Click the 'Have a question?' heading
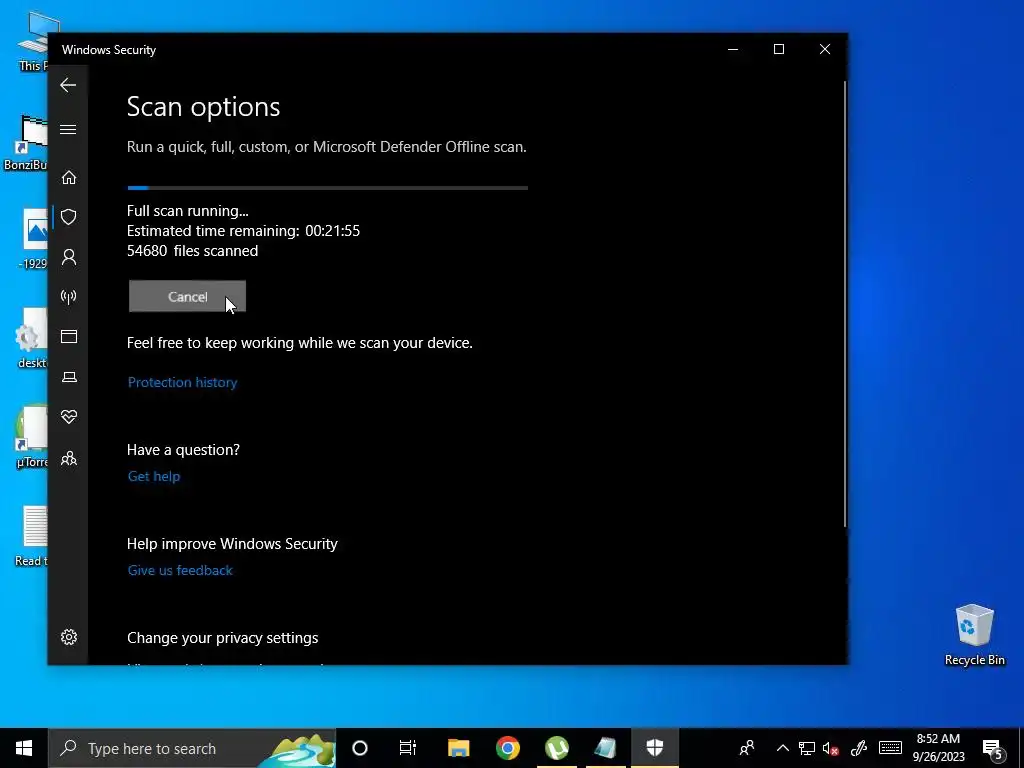The height and width of the screenshot is (768, 1024). 183,450
